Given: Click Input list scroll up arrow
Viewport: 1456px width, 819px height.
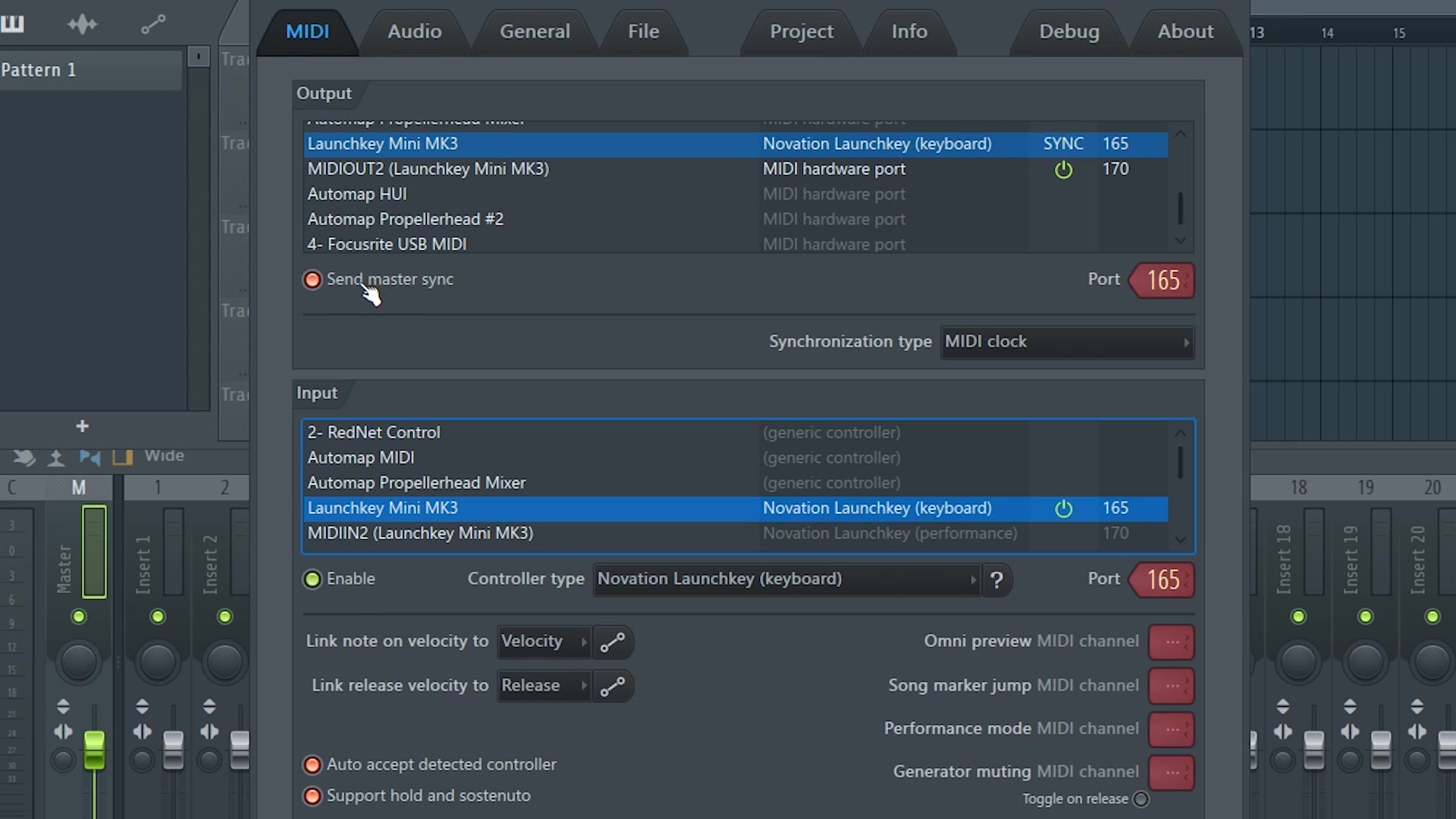Looking at the screenshot, I should tap(1180, 433).
